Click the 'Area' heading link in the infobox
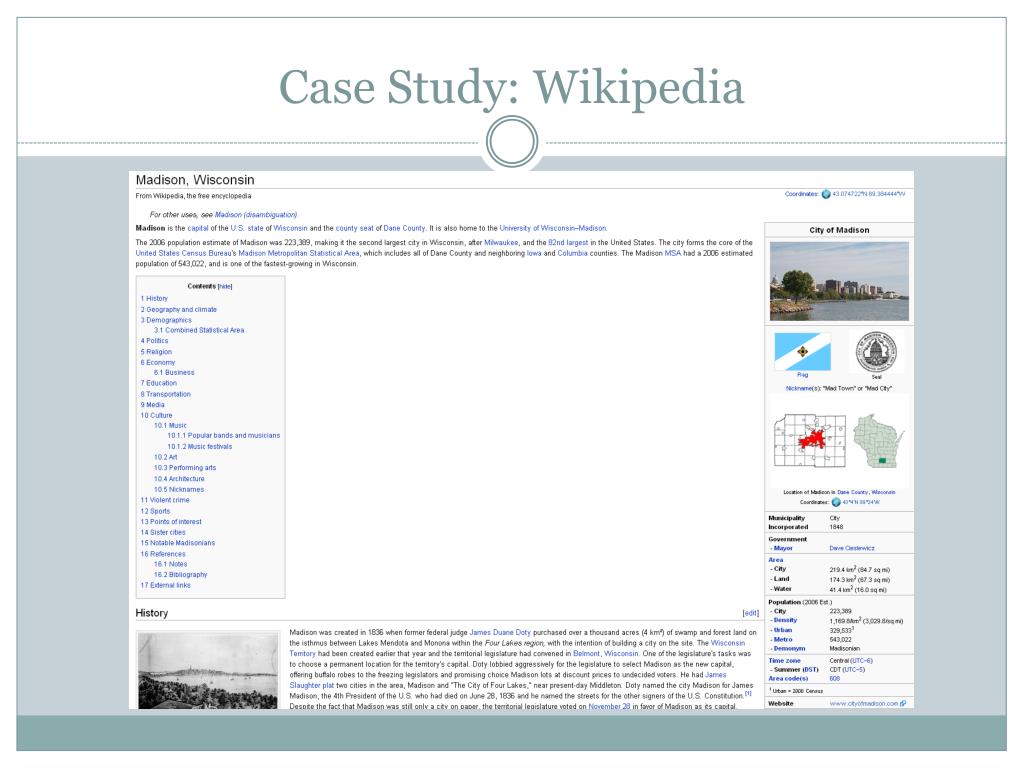This screenshot has width=1024, height=768. coord(776,560)
